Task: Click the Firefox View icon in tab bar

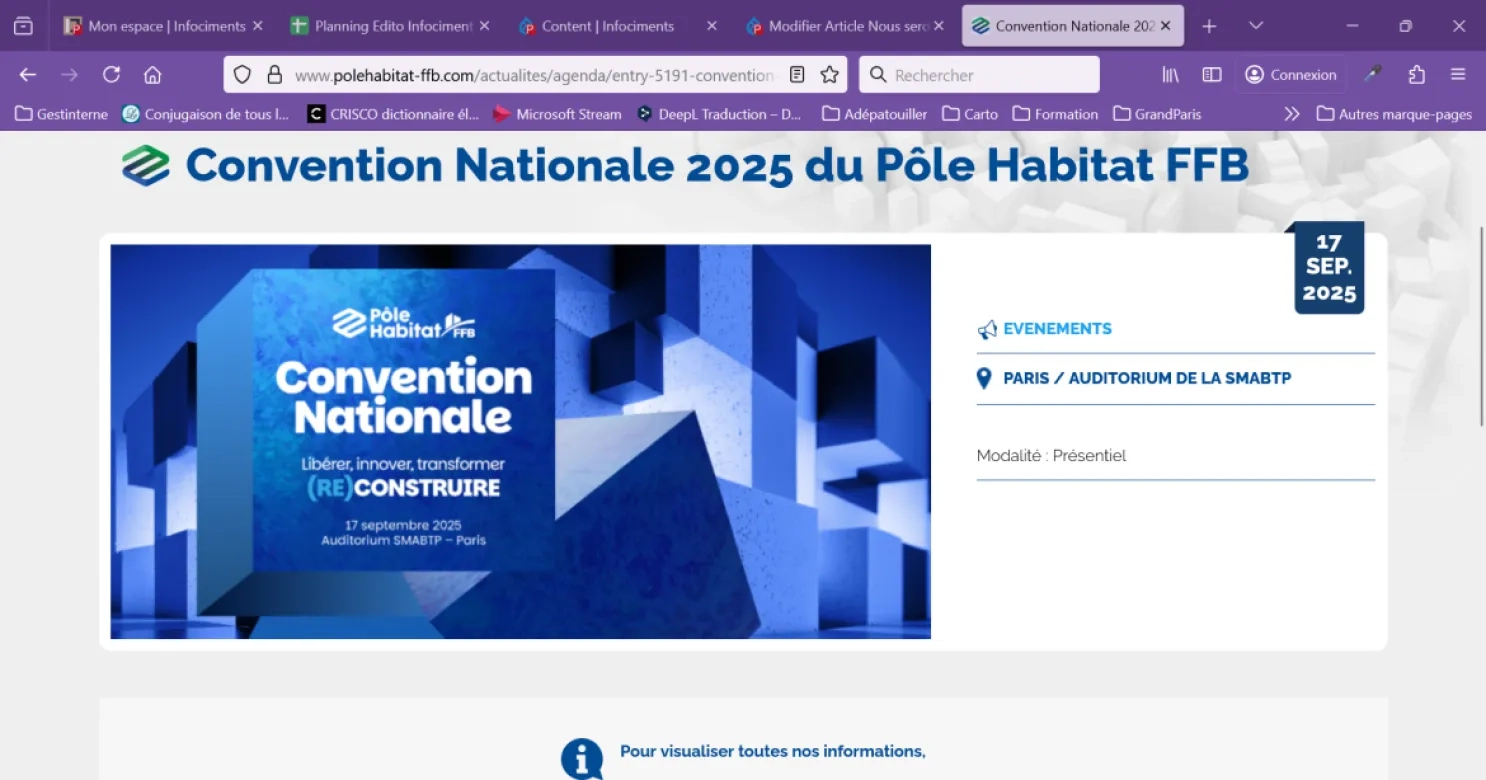Action: [x=23, y=26]
